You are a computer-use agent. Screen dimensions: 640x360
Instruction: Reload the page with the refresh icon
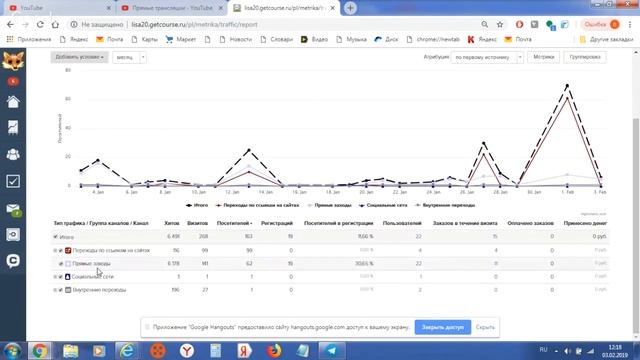[40, 24]
